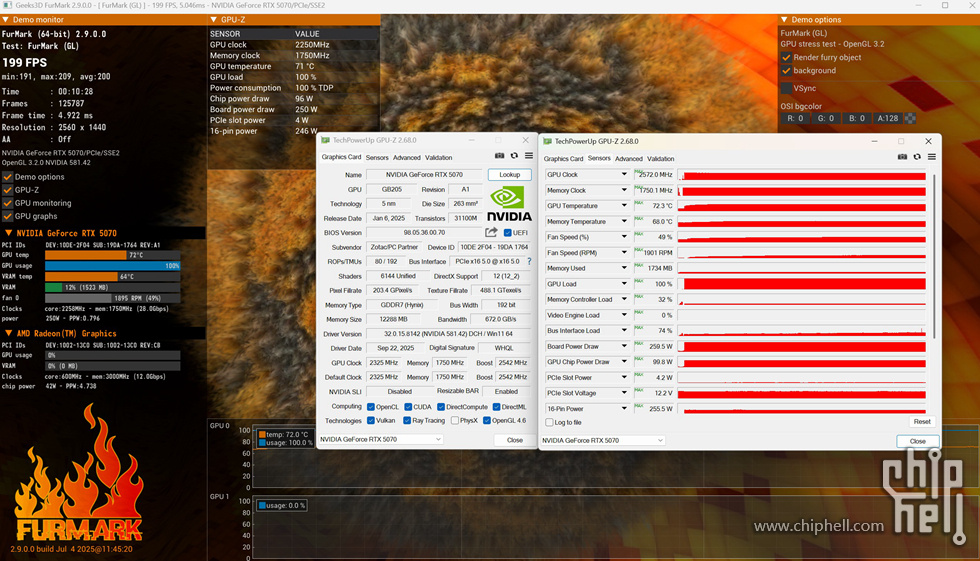Open the GPU Temperature sensor dropdown
The height and width of the screenshot is (561, 980).
click(x=625, y=206)
